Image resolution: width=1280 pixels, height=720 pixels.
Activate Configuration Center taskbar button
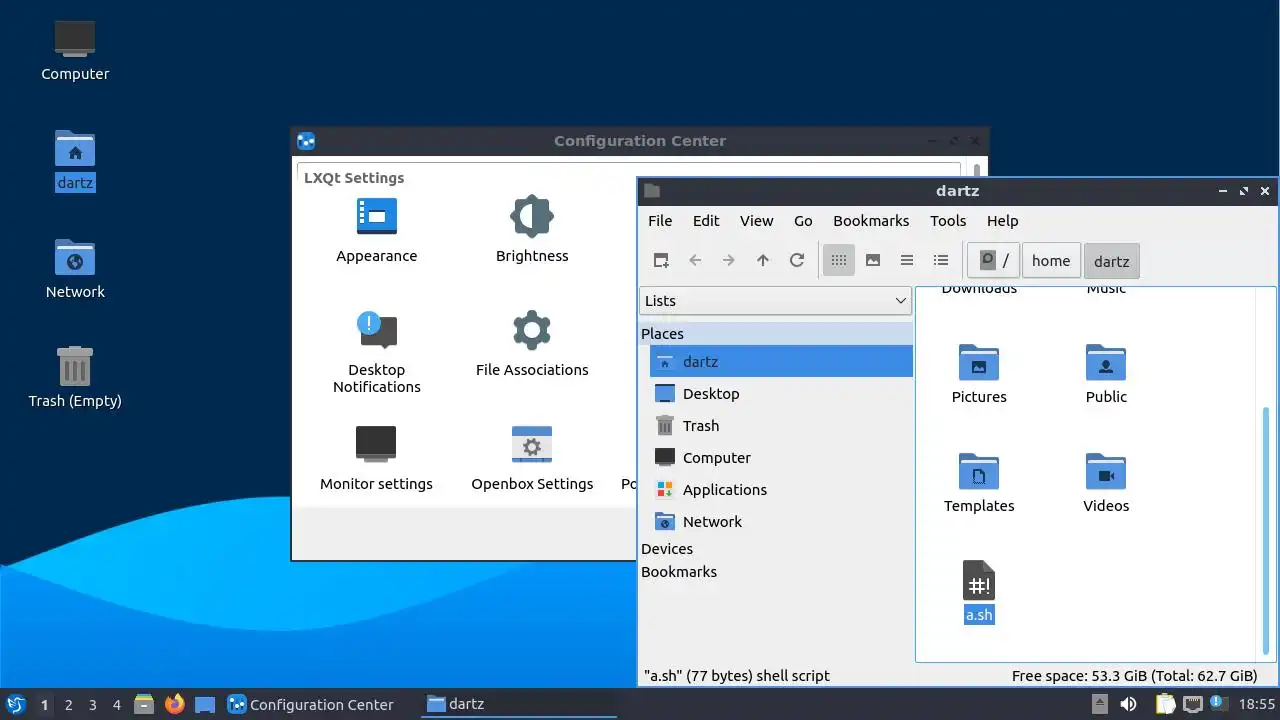point(311,704)
